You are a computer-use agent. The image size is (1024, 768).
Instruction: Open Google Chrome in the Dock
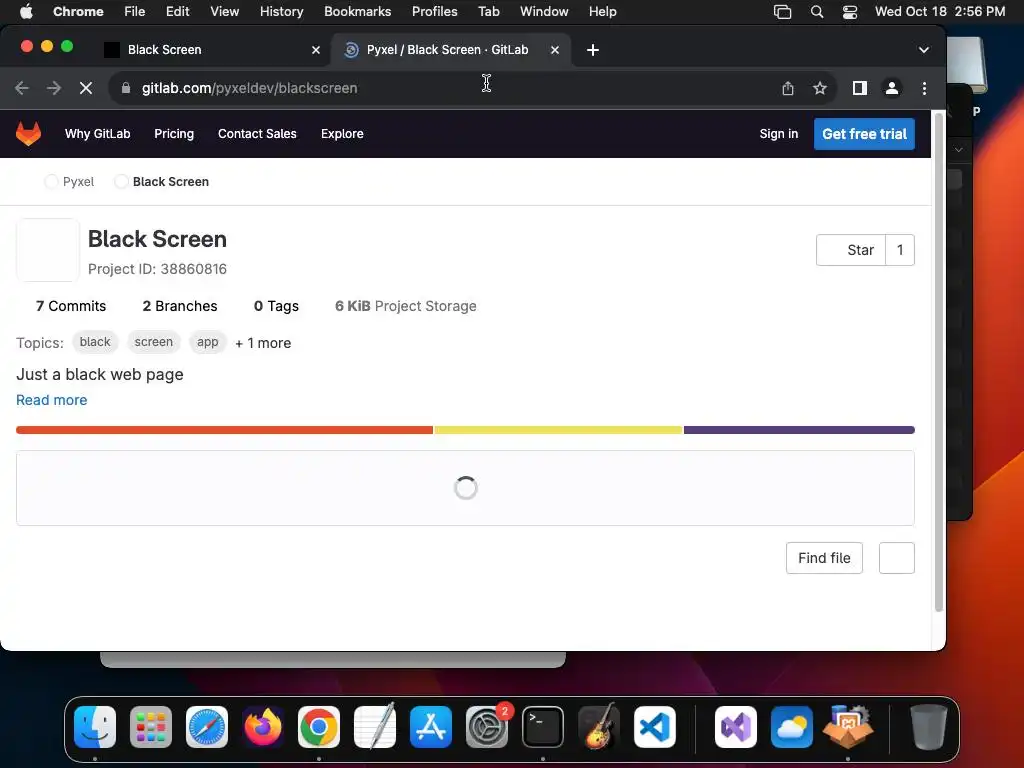[x=319, y=727]
